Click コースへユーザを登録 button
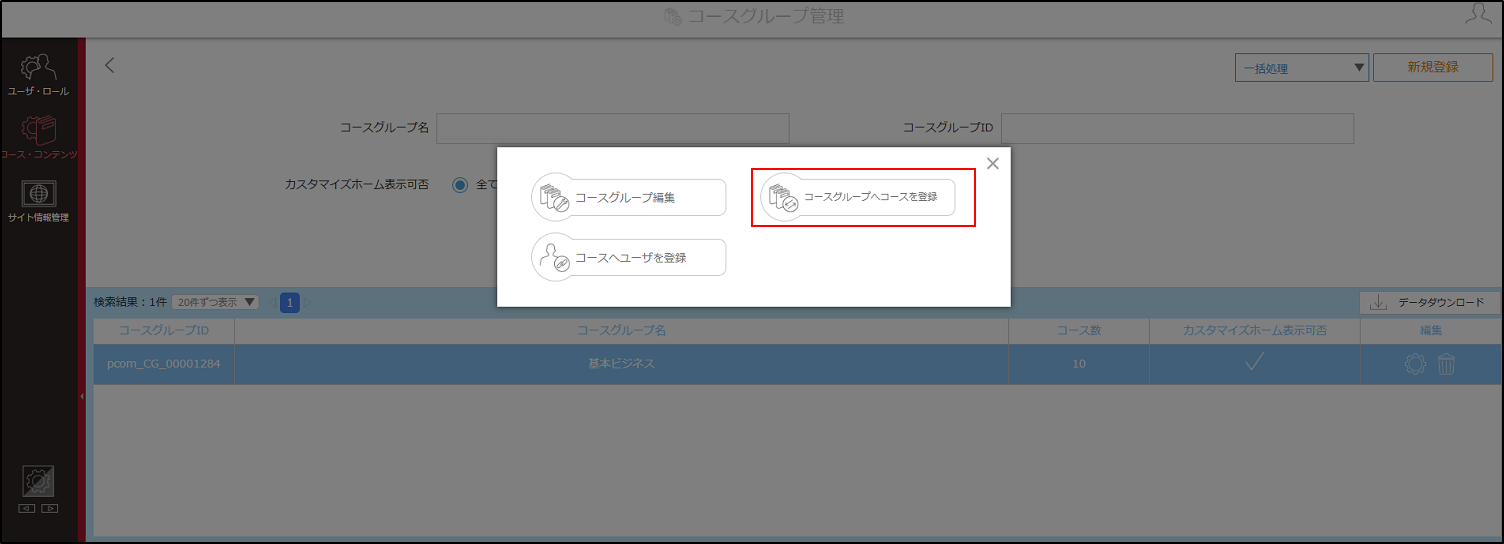 (629, 257)
